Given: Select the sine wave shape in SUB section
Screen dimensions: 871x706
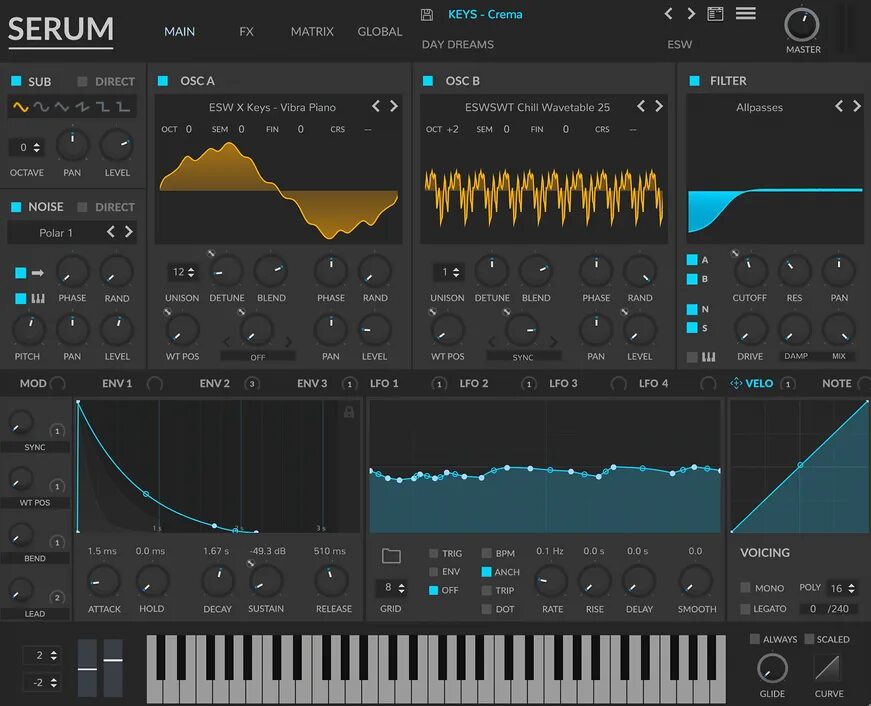Looking at the screenshot, I should 20,108.
